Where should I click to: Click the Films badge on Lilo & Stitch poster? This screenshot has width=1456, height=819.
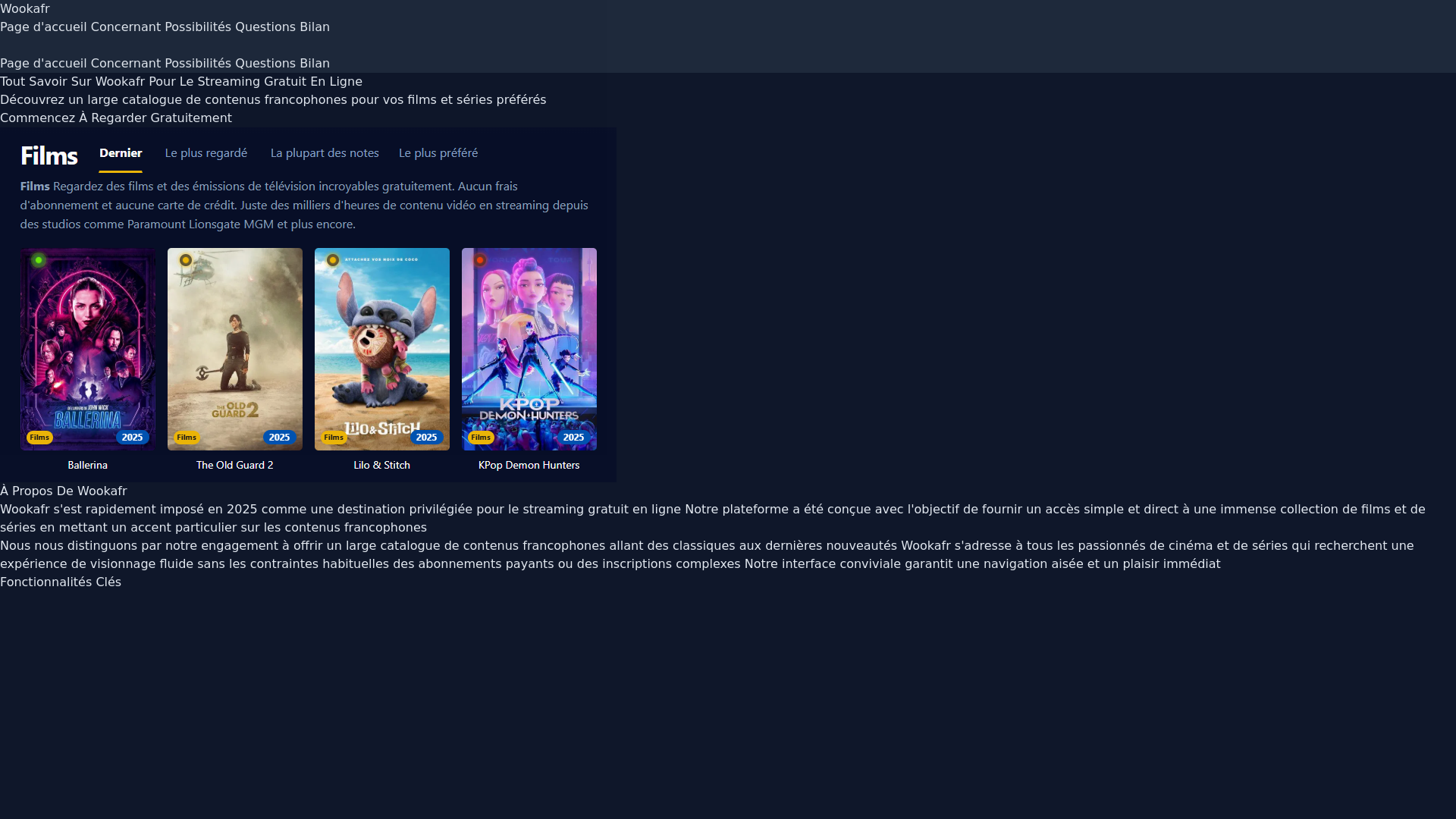click(334, 438)
